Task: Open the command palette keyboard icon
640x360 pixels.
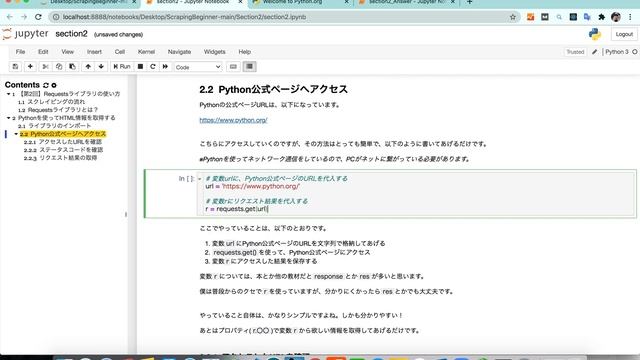Action: click(233, 67)
